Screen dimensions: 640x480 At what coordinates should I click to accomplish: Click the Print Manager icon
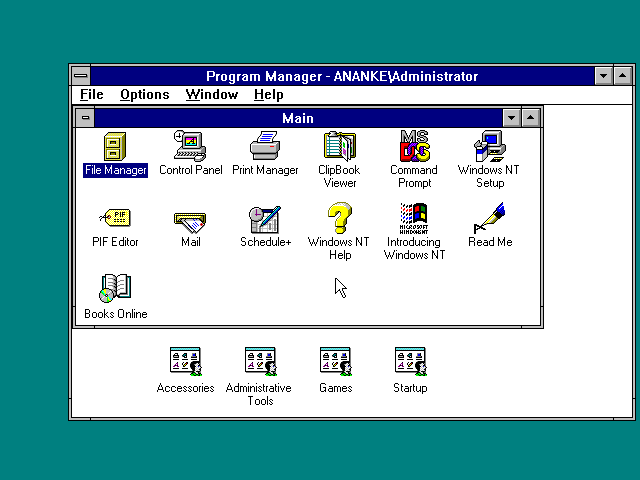pos(265,147)
